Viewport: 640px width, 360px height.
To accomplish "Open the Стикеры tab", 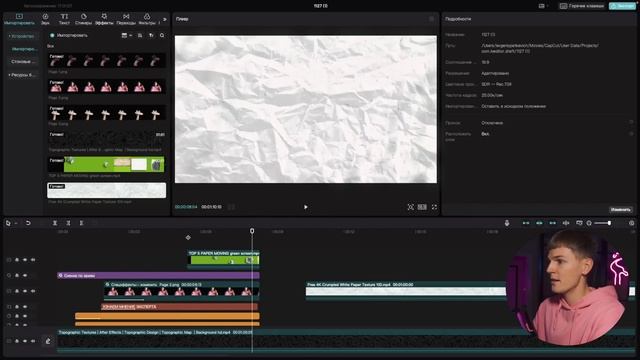I will (84, 19).
